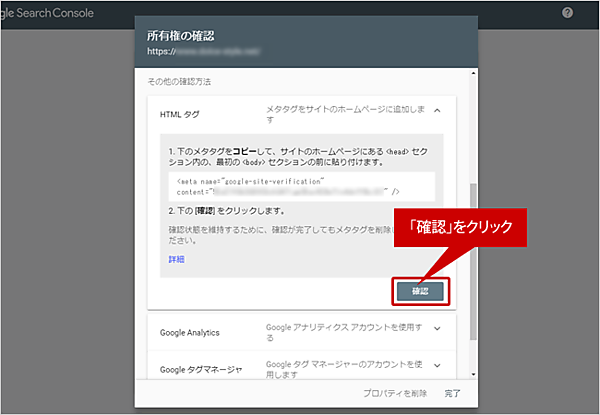Click the 所有権の確認 dialog title
600x415 pixels.
pos(181,36)
